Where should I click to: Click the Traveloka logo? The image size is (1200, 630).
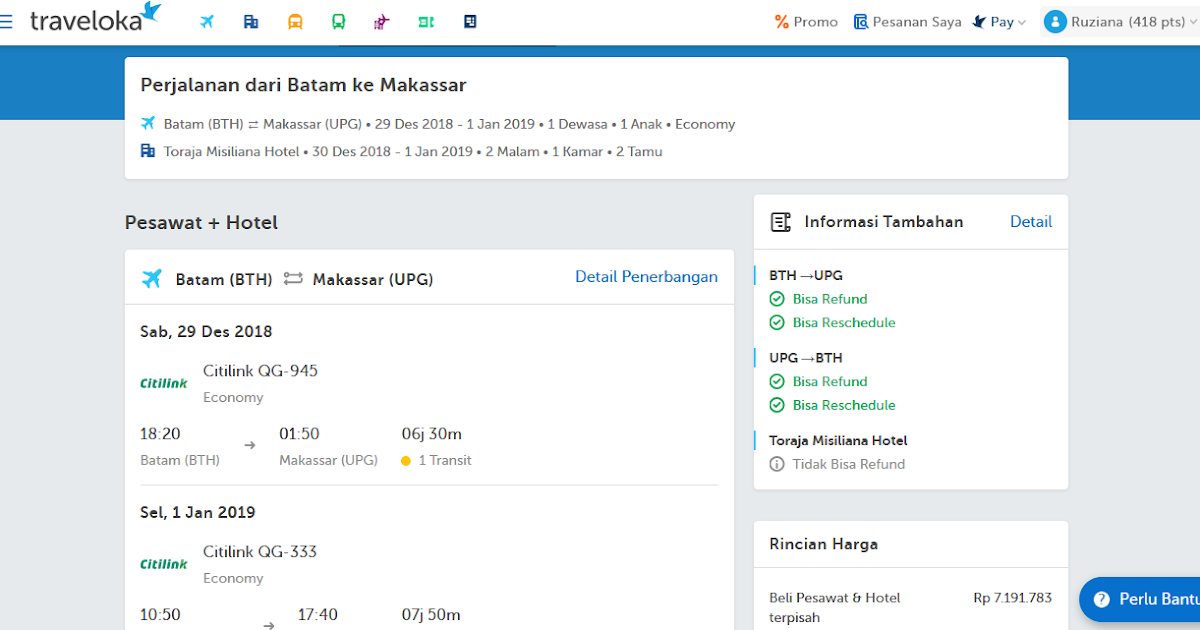(x=96, y=18)
